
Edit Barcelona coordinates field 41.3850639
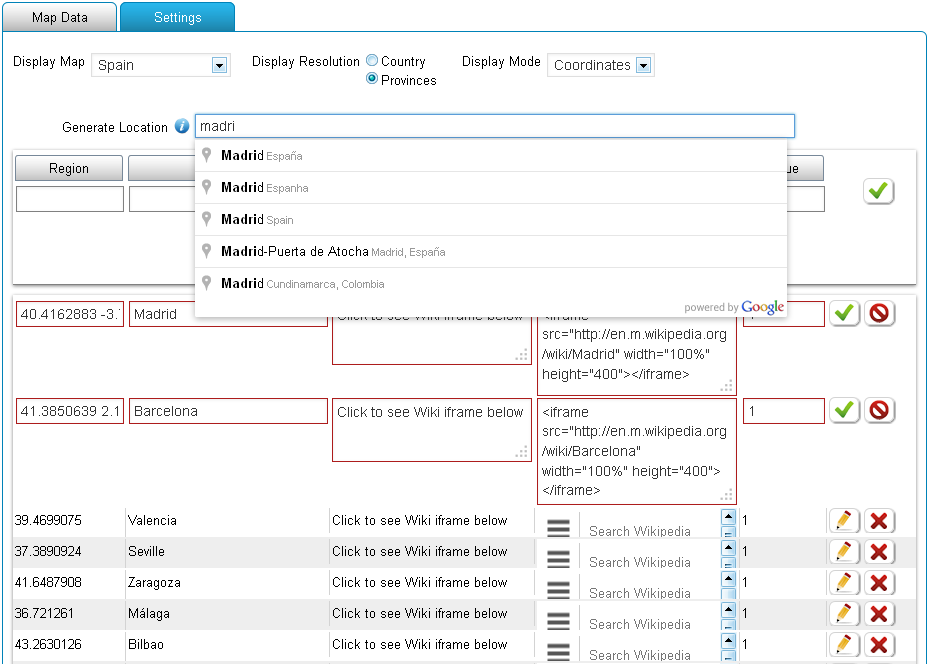70,411
